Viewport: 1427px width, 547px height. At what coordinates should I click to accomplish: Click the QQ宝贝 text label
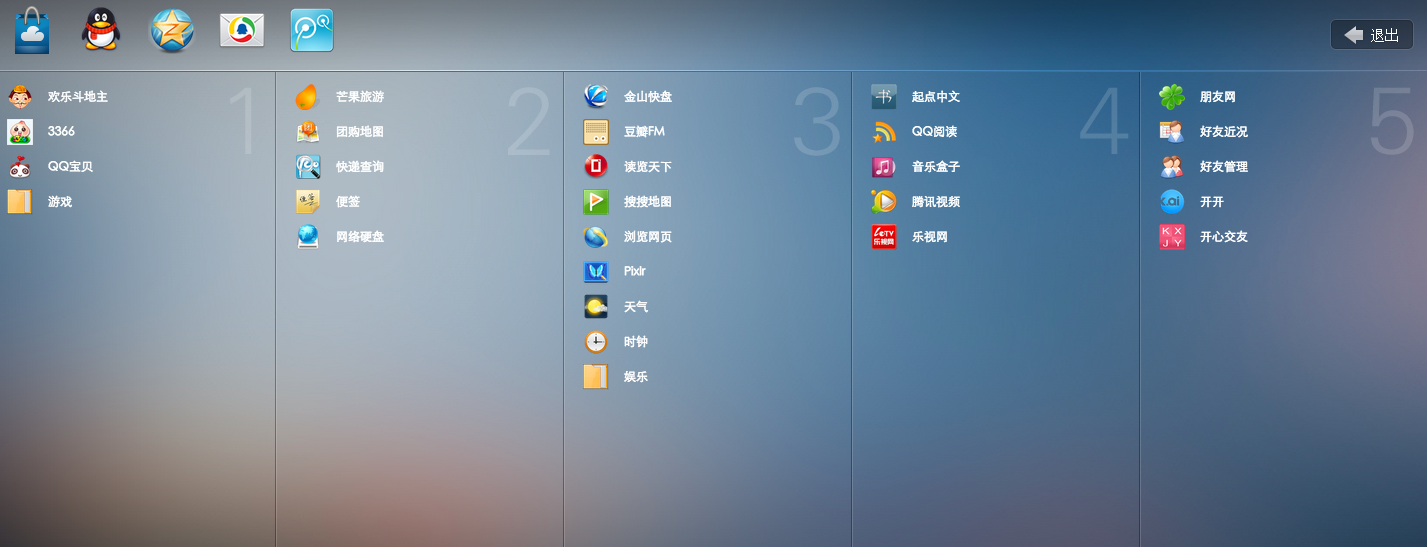point(70,167)
